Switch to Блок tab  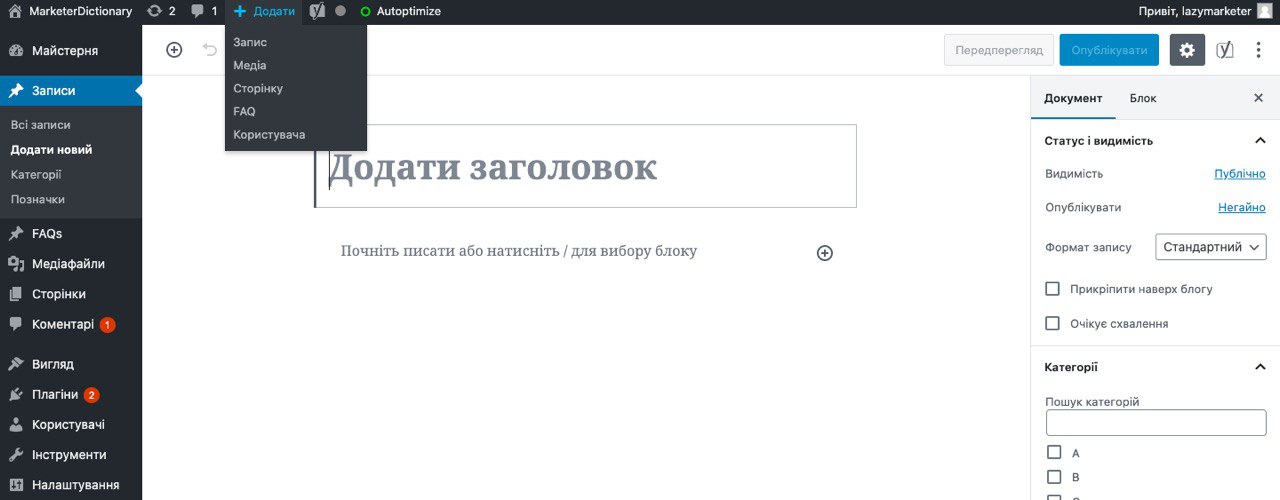coord(1143,98)
